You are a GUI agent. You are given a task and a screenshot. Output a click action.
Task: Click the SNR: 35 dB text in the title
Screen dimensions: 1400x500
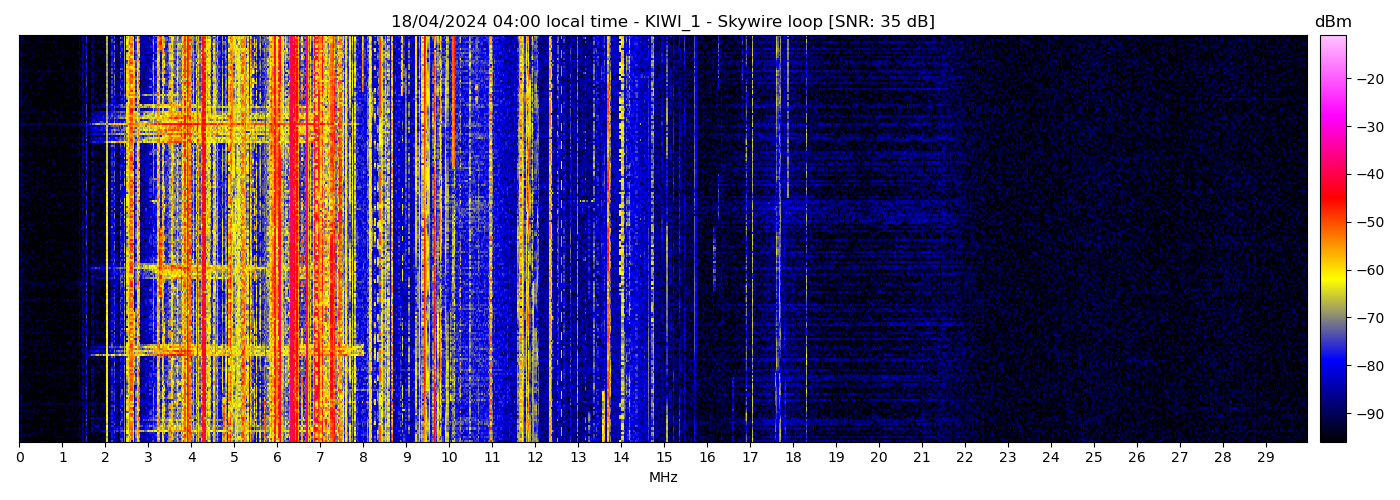pyautogui.click(x=881, y=22)
